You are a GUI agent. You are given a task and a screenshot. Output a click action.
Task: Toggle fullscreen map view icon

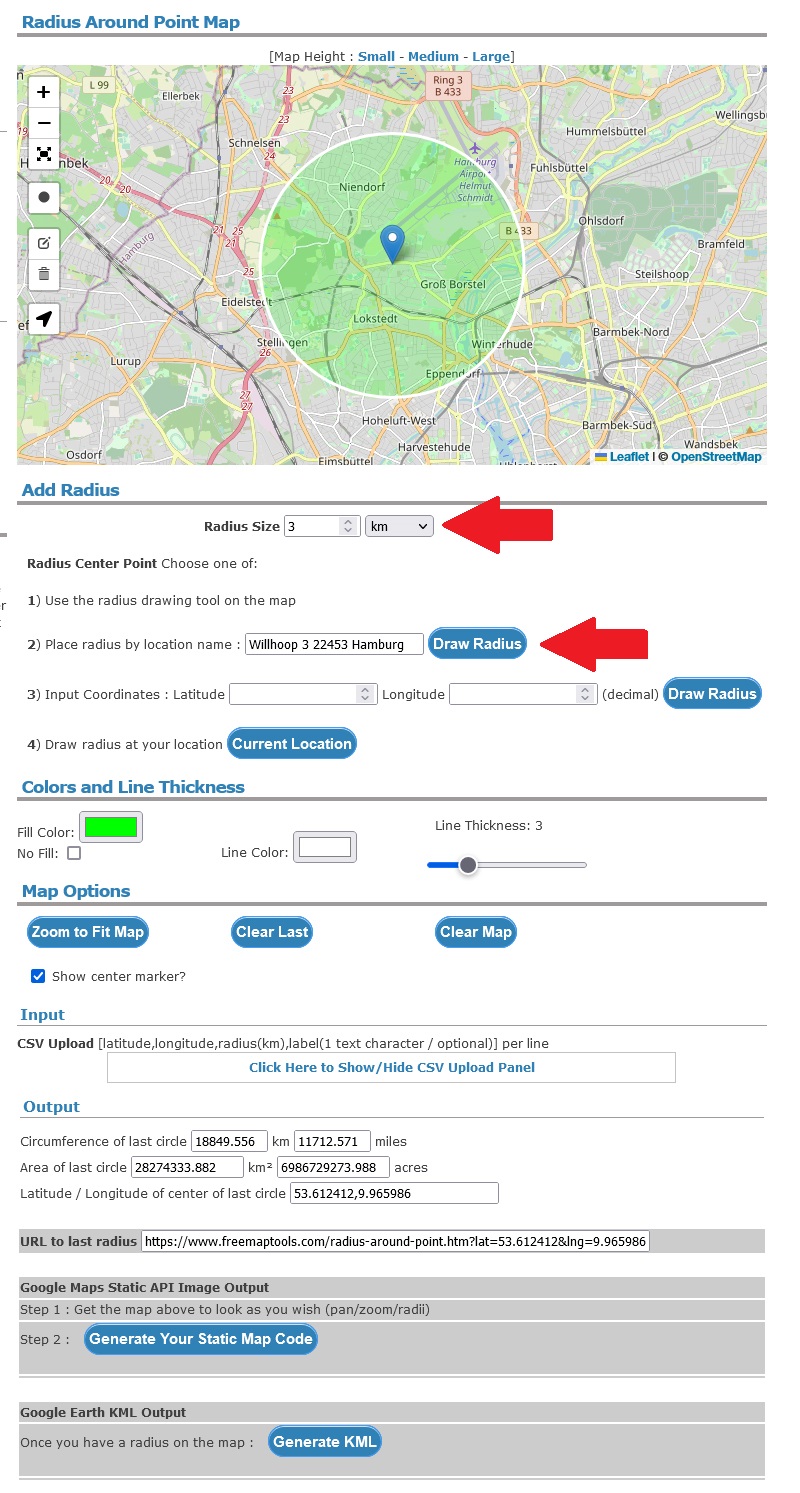(44, 154)
